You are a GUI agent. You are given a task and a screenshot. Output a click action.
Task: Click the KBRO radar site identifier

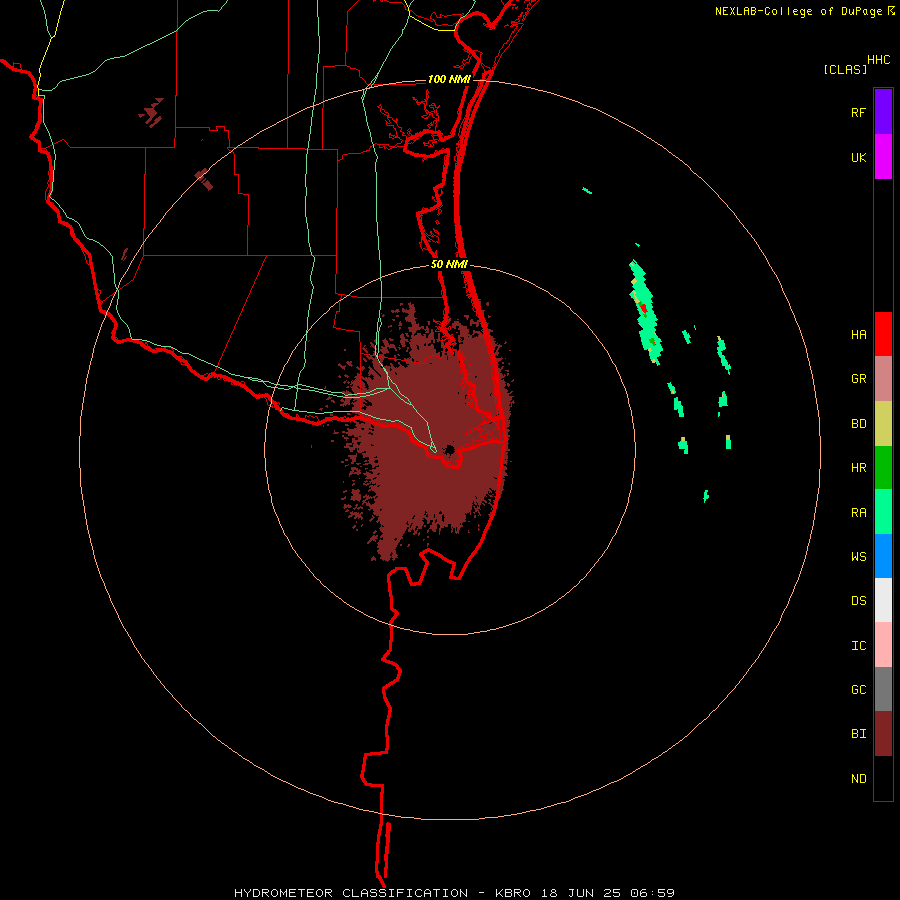point(513,893)
